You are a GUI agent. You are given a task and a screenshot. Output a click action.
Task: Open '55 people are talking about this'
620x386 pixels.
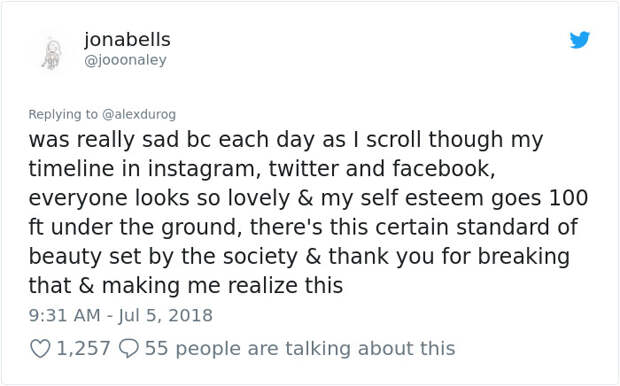pos(300,349)
